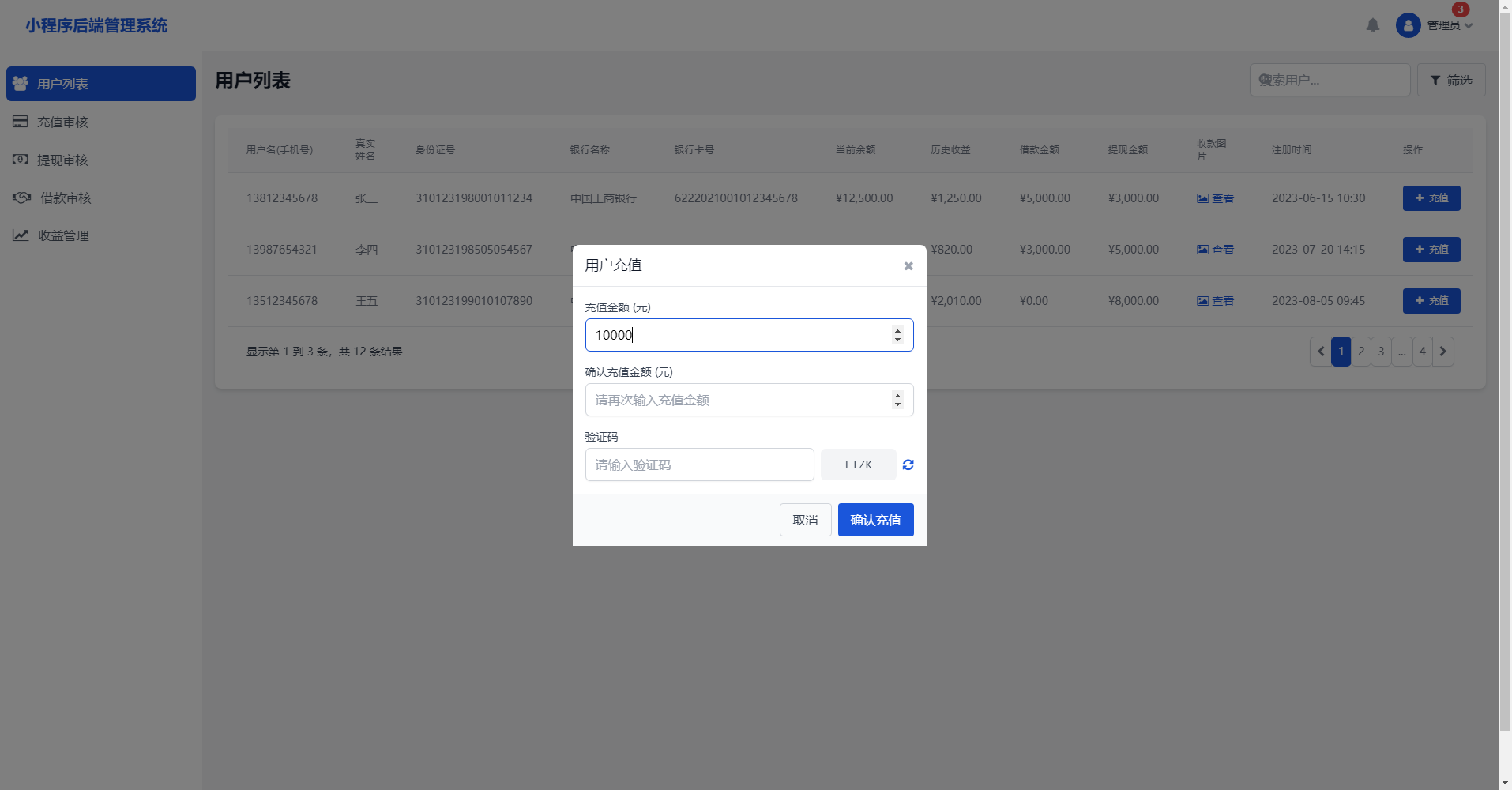Increase 充值金额 using stepper up arrow
This screenshot has height=790, width=1512.
coord(897,330)
